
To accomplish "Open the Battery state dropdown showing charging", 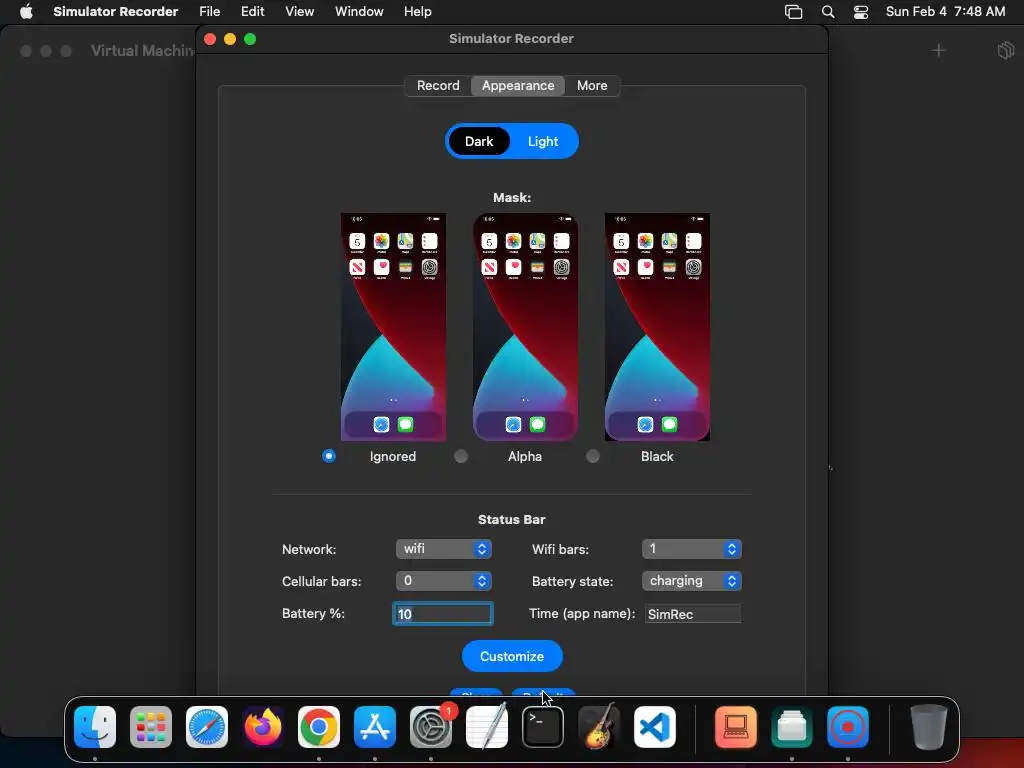I will pos(692,581).
